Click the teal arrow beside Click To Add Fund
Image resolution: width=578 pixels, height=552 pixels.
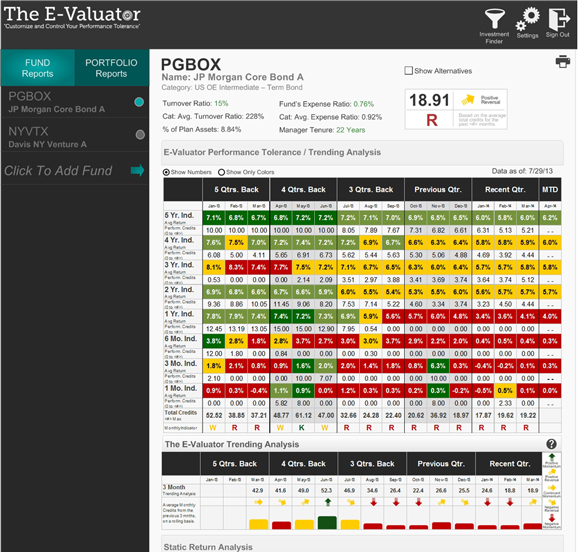pyautogui.click(x=137, y=170)
